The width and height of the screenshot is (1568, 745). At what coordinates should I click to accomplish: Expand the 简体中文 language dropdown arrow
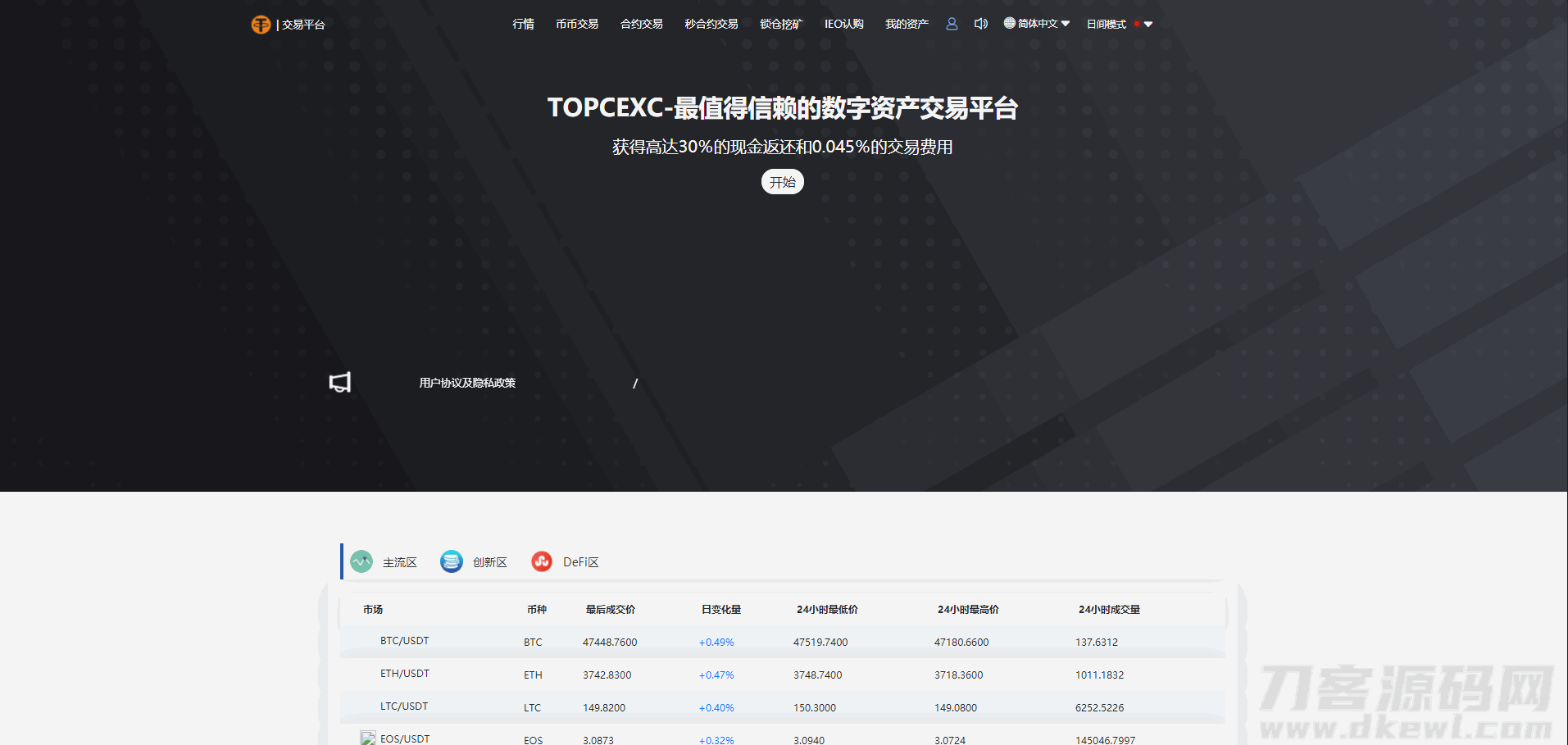(x=1066, y=24)
